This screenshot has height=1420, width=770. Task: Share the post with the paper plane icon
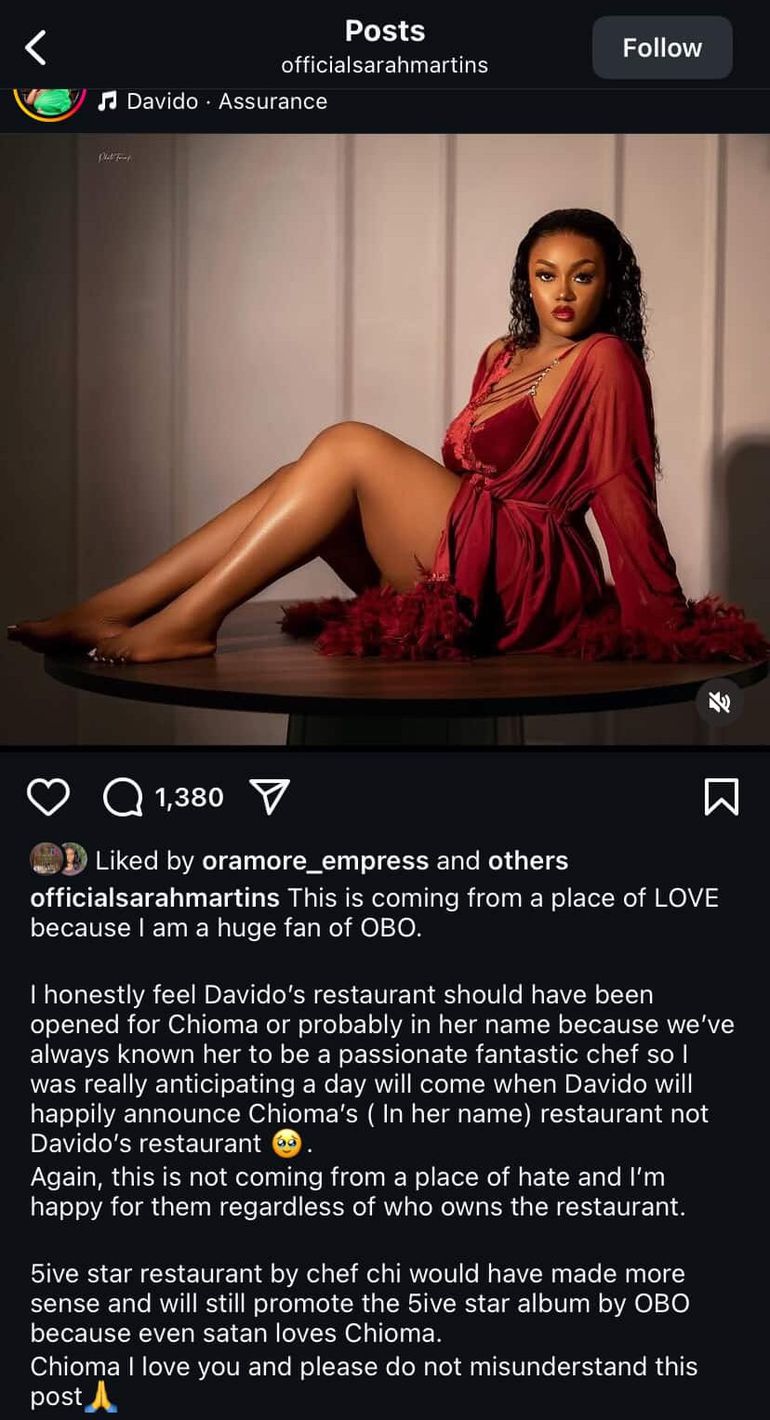point(269,796)
